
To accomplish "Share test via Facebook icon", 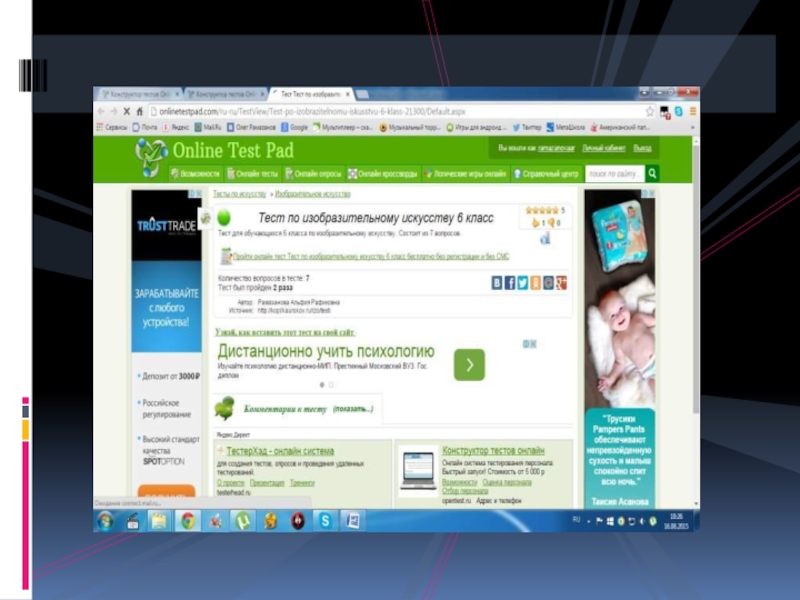I will click(x=510, y=283).
